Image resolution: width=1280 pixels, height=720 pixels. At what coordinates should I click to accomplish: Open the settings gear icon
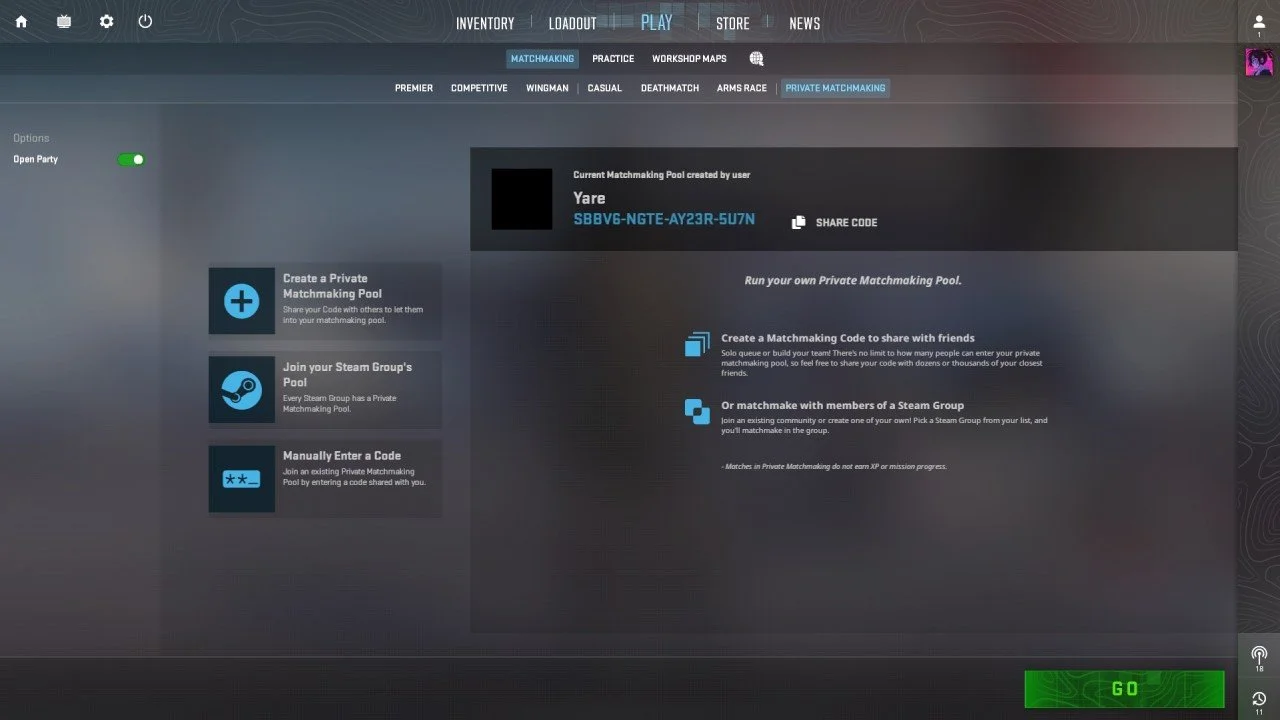point(107,21)
